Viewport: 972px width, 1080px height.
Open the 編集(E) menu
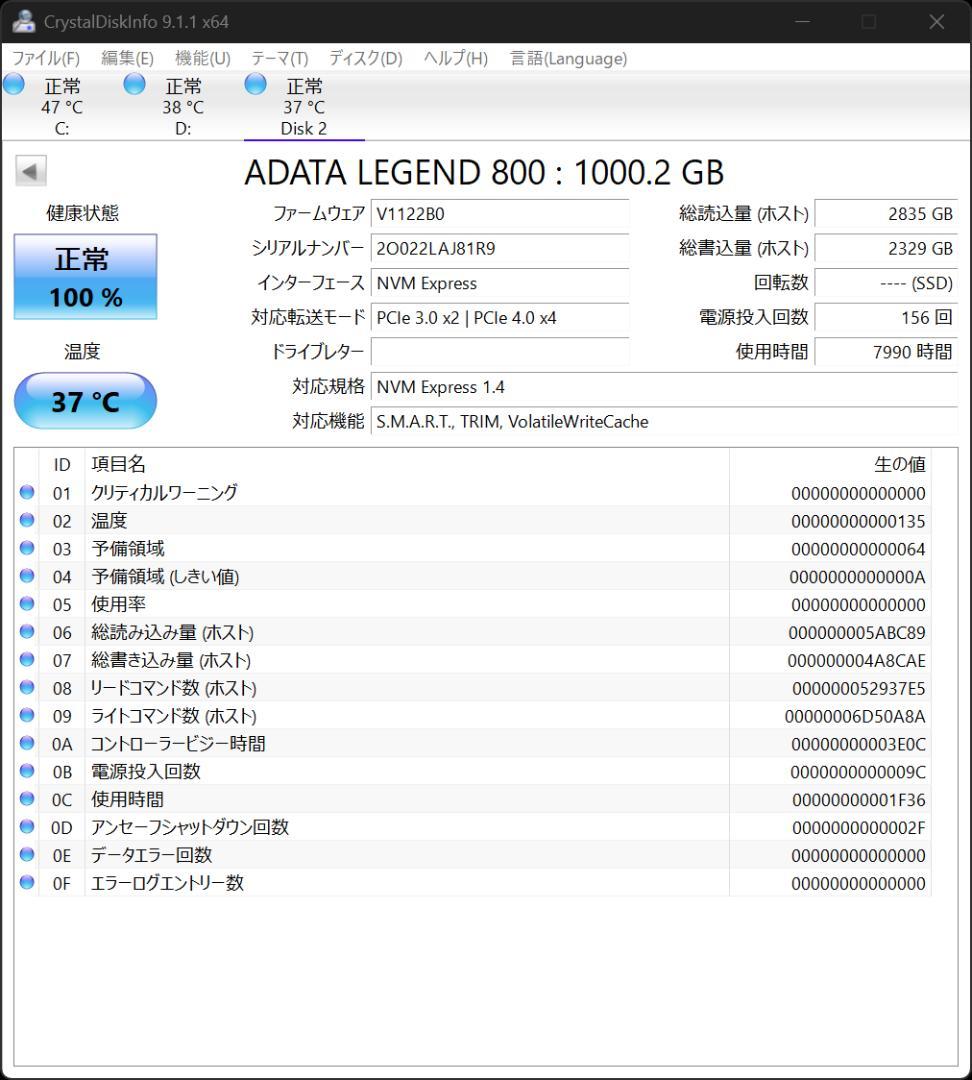coord(127,59)
